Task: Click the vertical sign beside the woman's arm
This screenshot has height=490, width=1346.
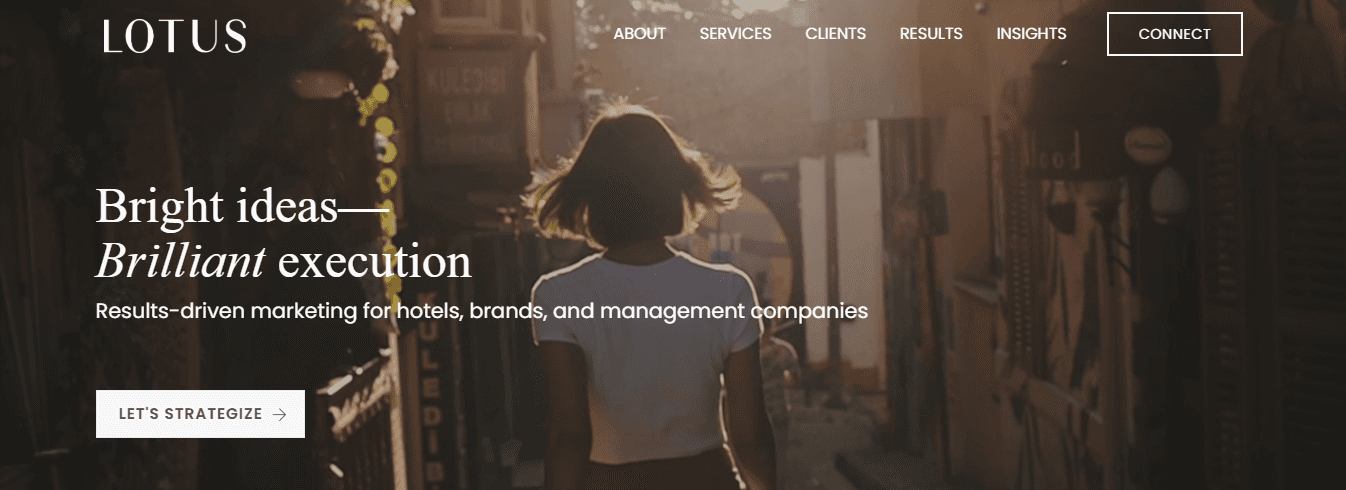Action: pyautogui.click(x=430, y=400)
